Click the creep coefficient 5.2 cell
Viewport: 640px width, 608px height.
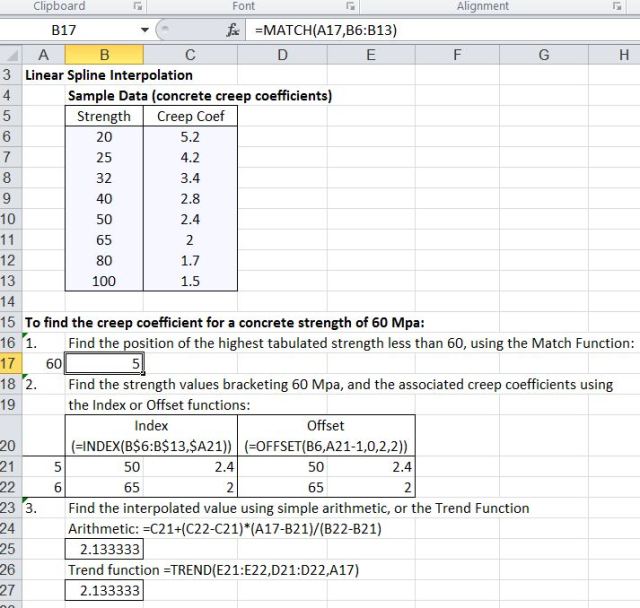[190, 136]
